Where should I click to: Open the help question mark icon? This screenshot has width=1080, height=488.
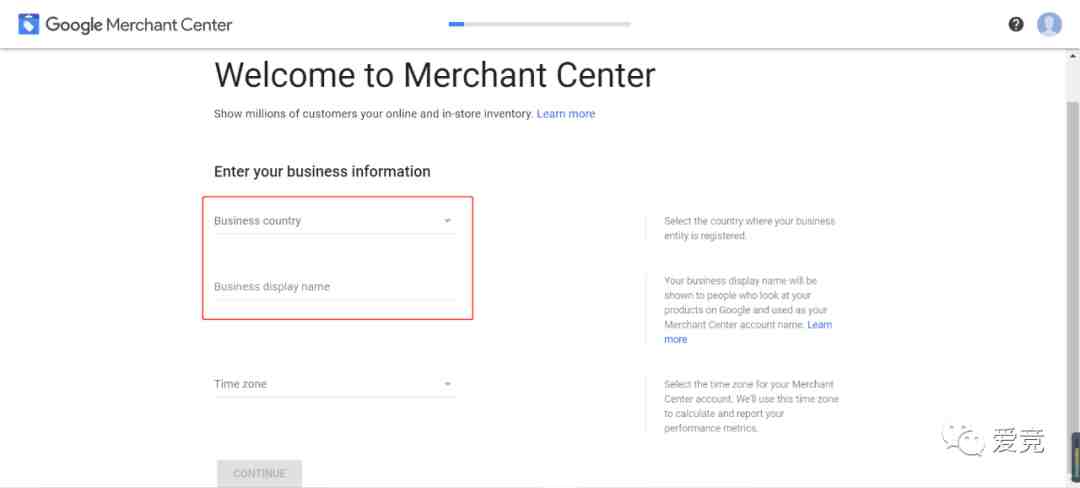(1016, 25)
